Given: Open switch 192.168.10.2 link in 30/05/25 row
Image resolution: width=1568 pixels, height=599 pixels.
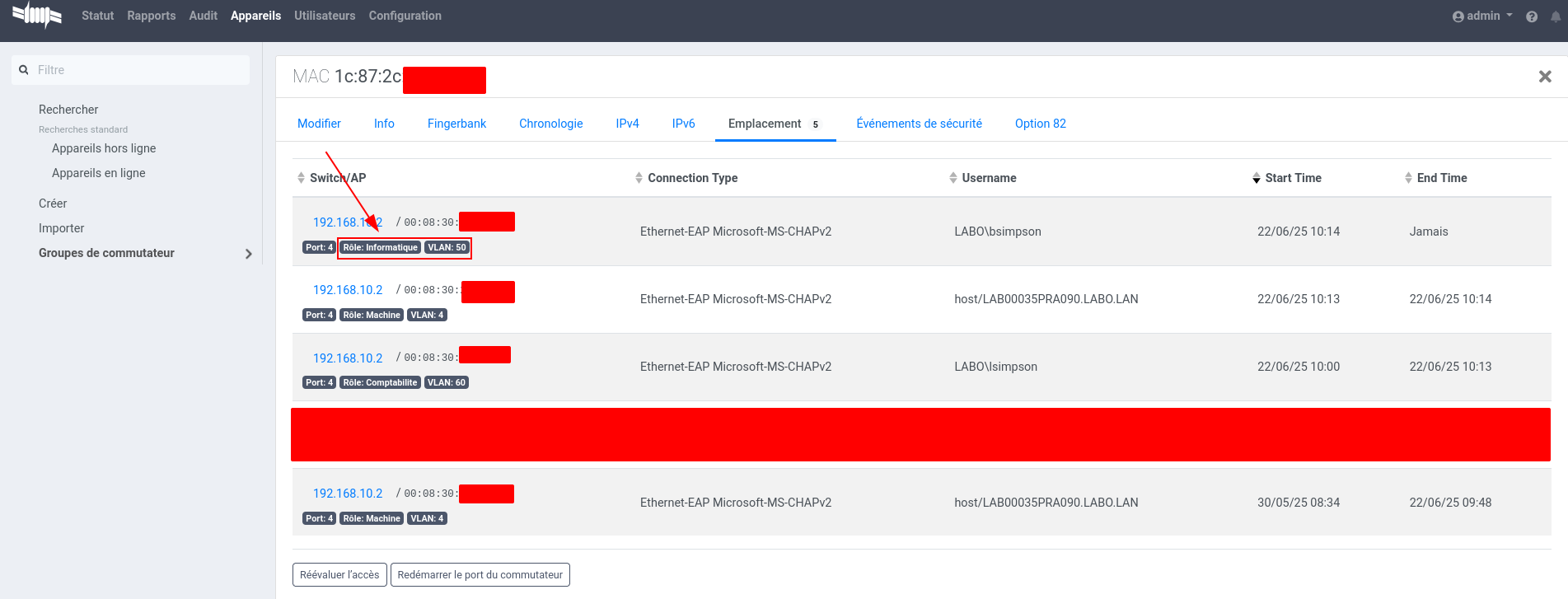Looking at the screenshot, I should click(348, 494).
